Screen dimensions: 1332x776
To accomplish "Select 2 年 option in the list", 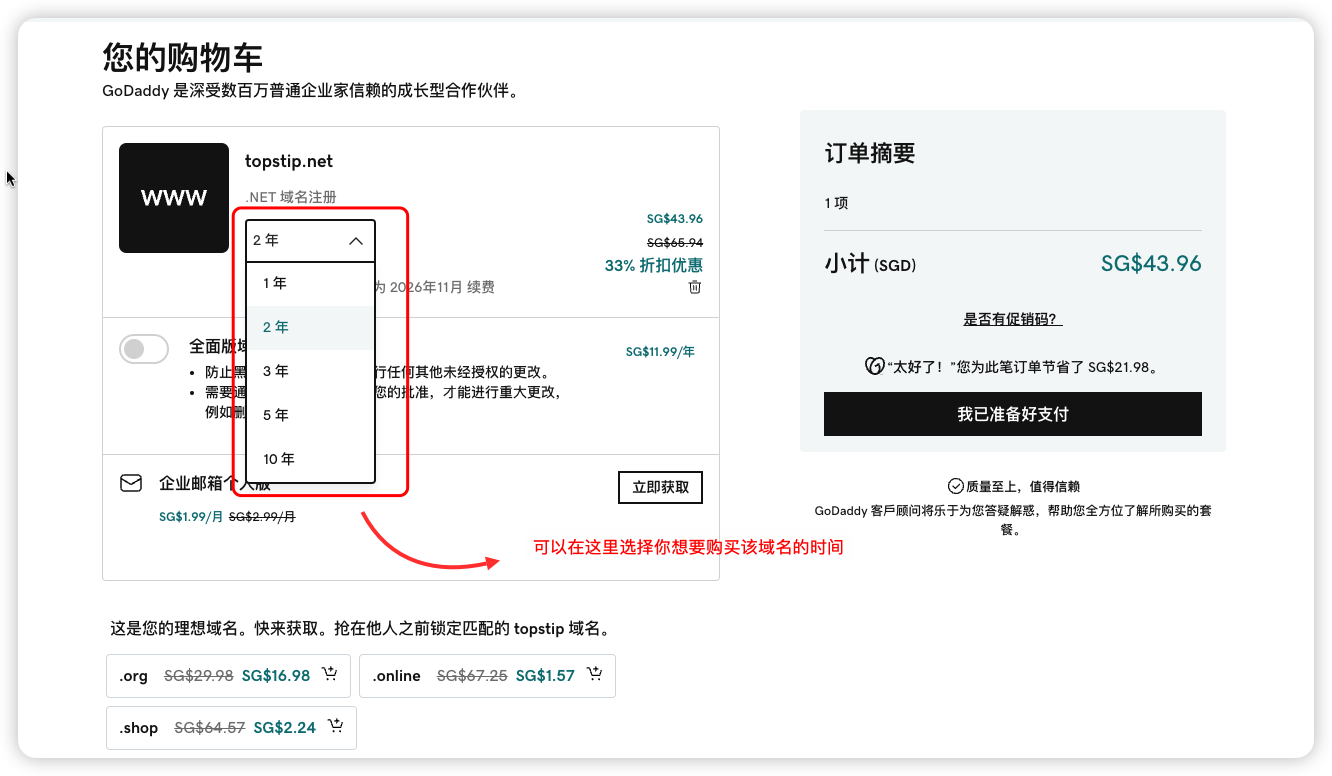I will coord(310,328).
